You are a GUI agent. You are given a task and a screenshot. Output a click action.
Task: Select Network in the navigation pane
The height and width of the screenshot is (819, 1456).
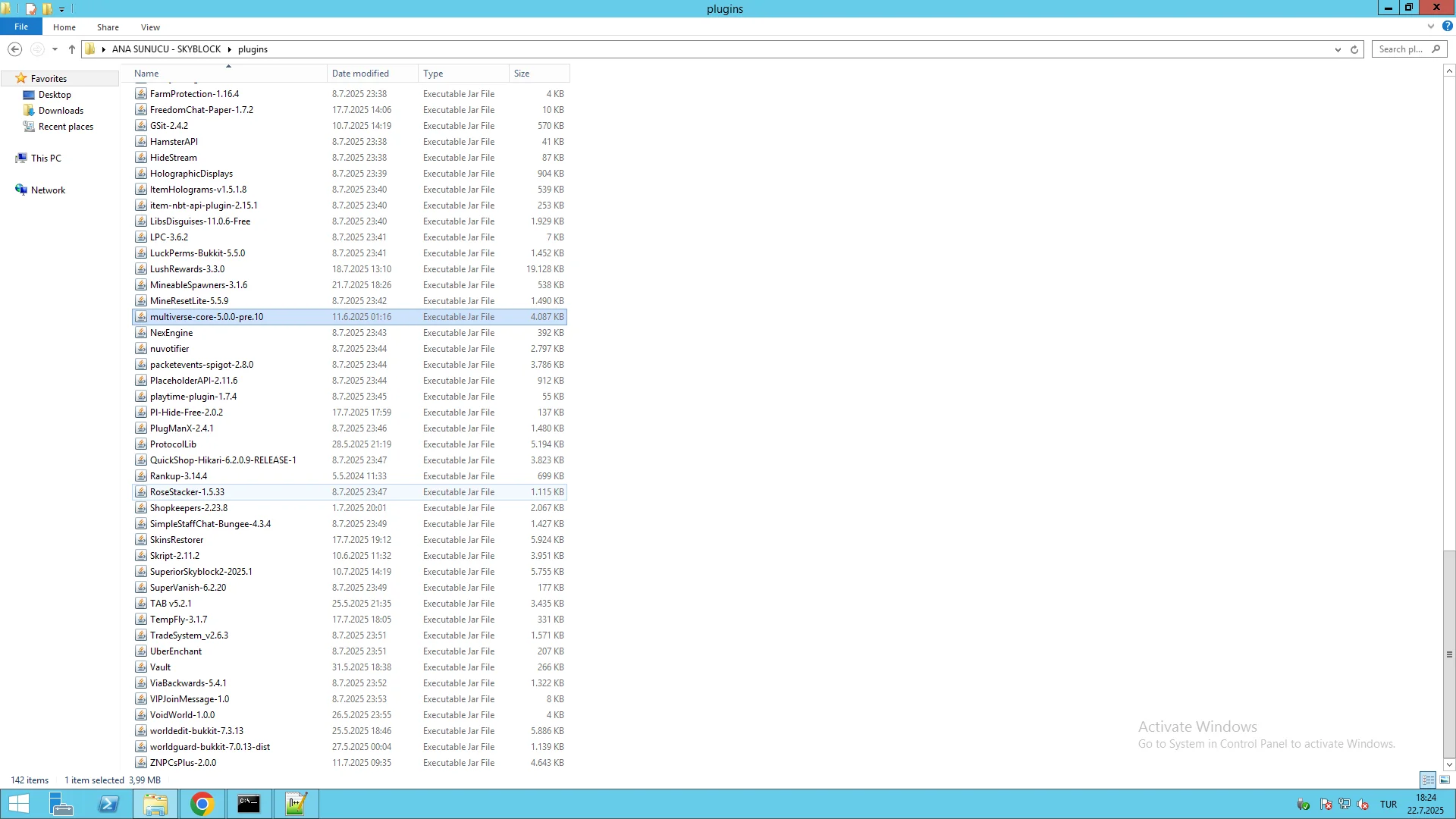click(48, 190)
